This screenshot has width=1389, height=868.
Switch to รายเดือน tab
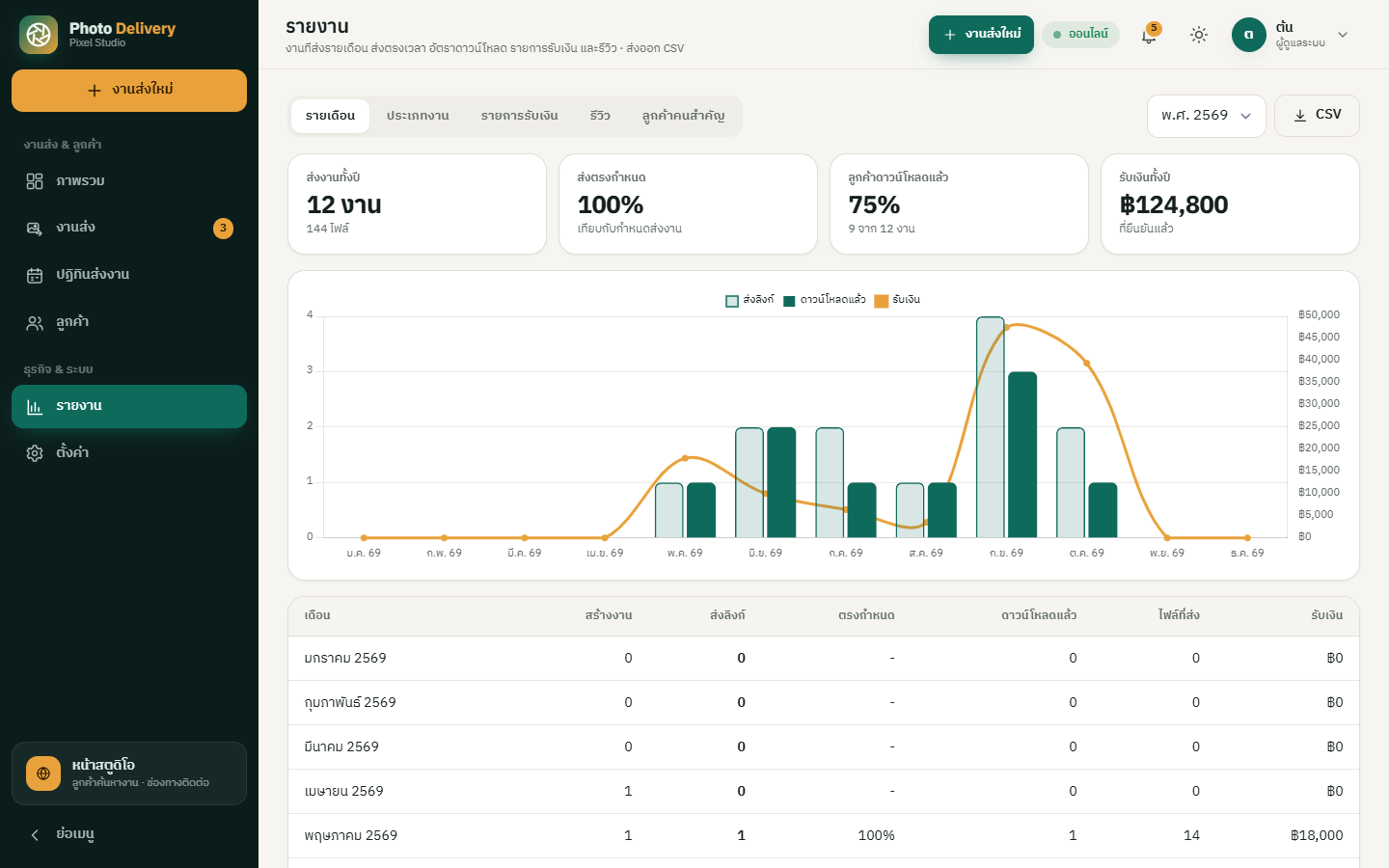click(331, 116)
